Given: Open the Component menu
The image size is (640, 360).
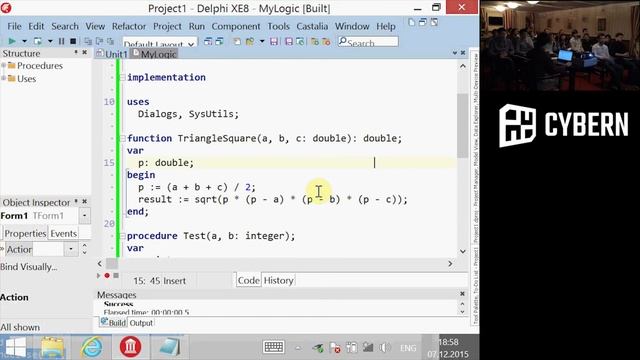Looking at the screenshot, I should pos(236,26).
